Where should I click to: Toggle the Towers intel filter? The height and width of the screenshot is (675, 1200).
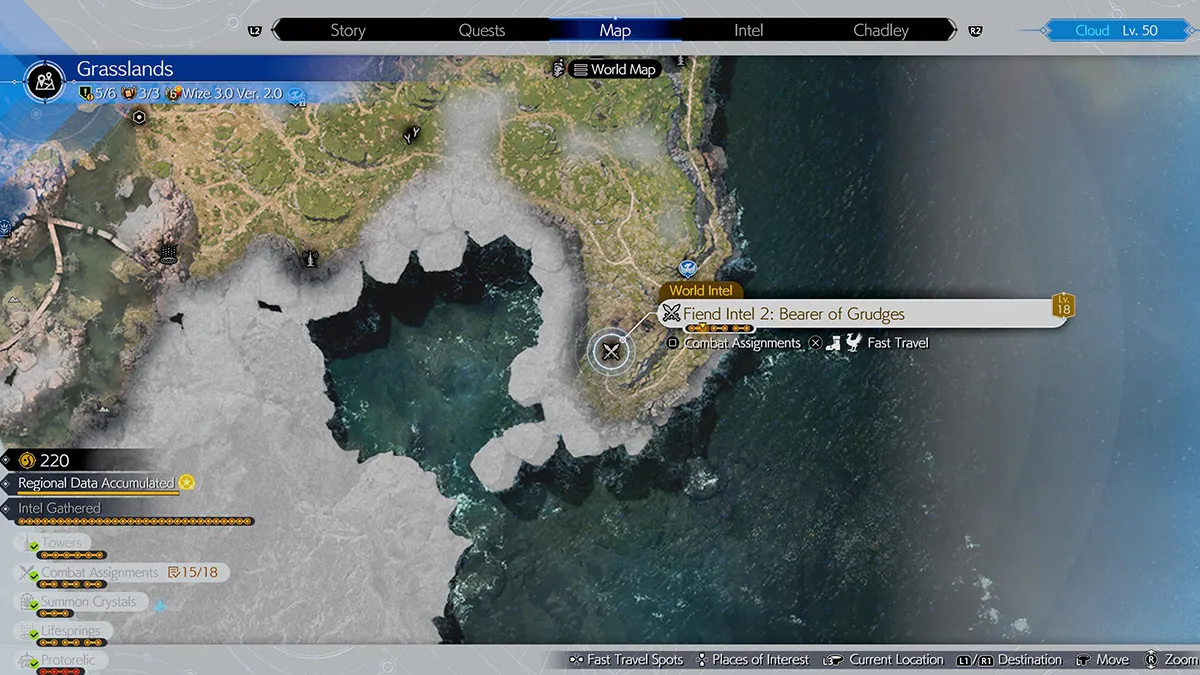[62, 543]
